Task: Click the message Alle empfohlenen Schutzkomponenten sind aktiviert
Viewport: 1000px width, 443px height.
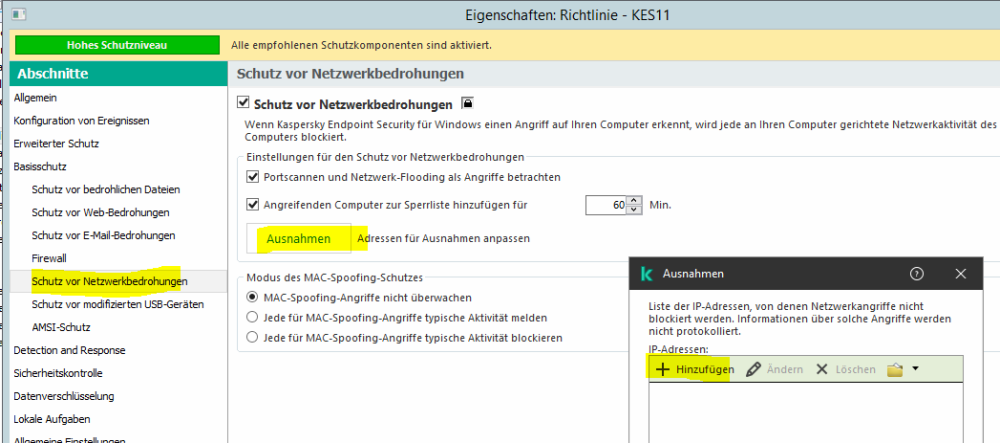Action: point(361,45)
